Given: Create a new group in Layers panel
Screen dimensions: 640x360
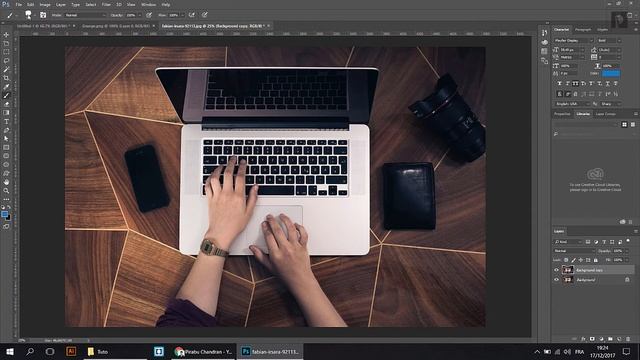Looking at the screenshot, I should click(610, 339).
